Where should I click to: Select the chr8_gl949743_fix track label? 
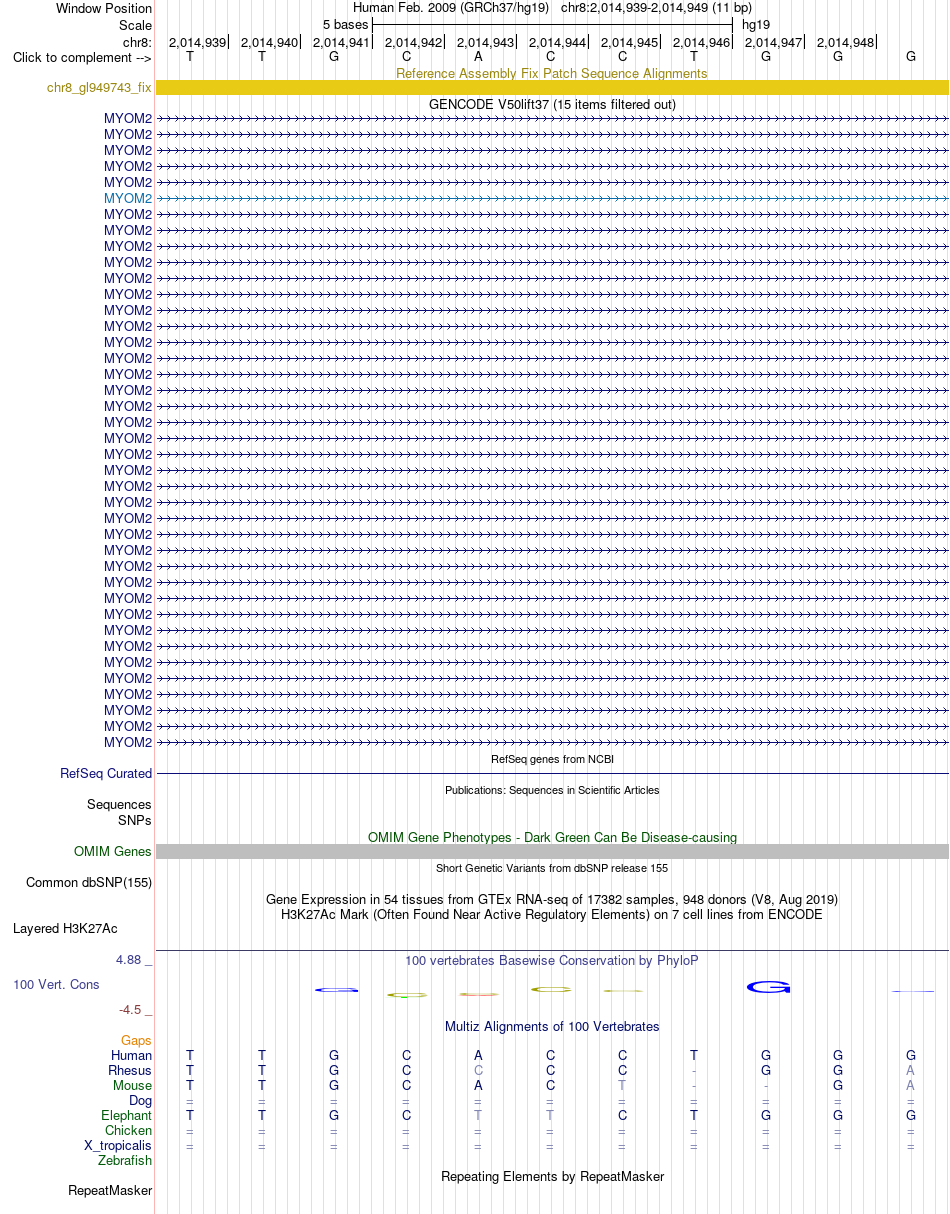[99, 88]
